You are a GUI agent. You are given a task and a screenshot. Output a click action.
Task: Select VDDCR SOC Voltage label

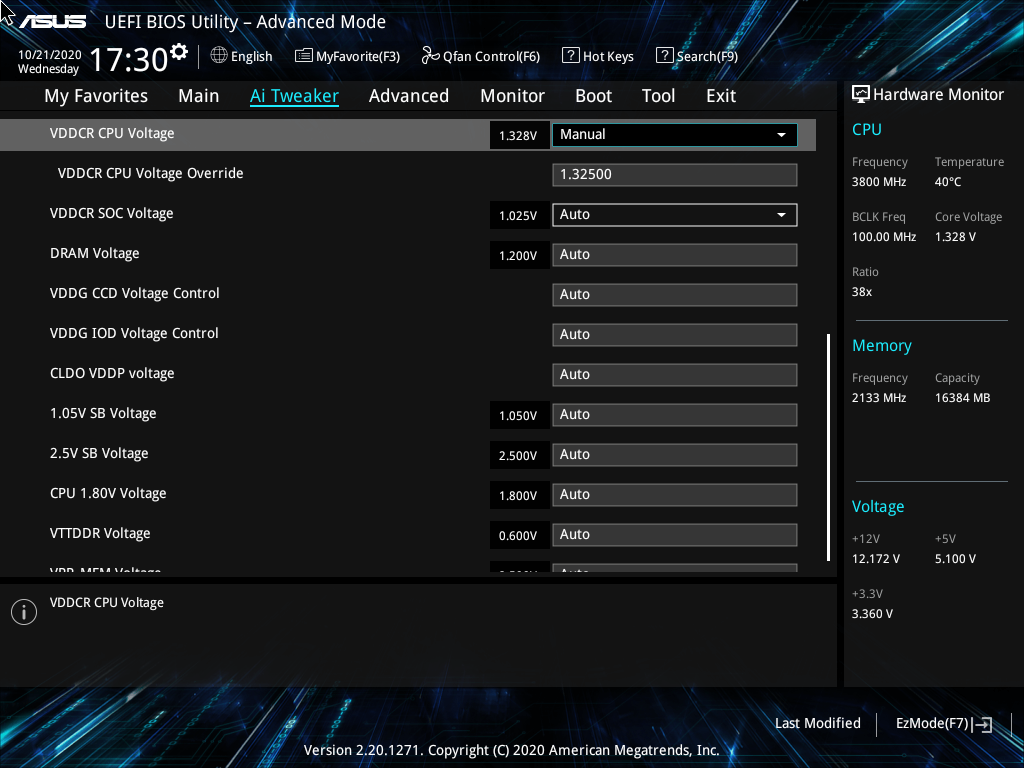point(112,214)
